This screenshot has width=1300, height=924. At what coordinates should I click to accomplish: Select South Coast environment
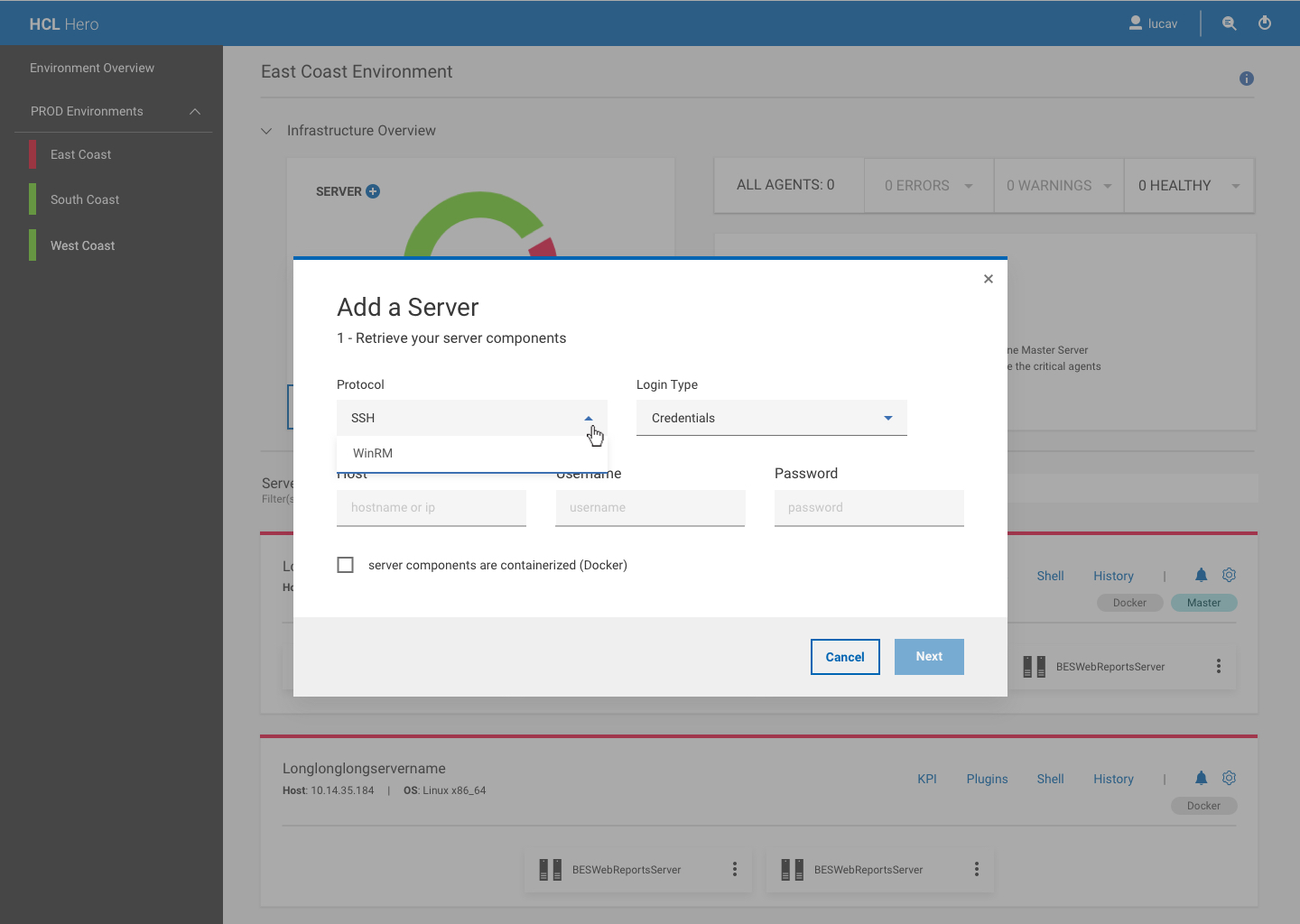(85, 199)
